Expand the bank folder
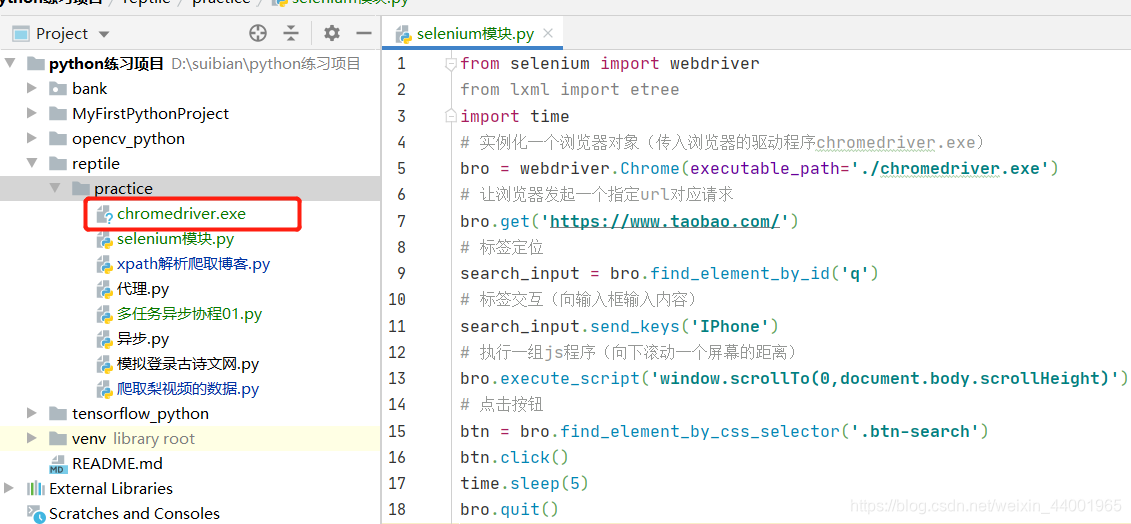Screen dimensions: 1131x524 point(32,89)
